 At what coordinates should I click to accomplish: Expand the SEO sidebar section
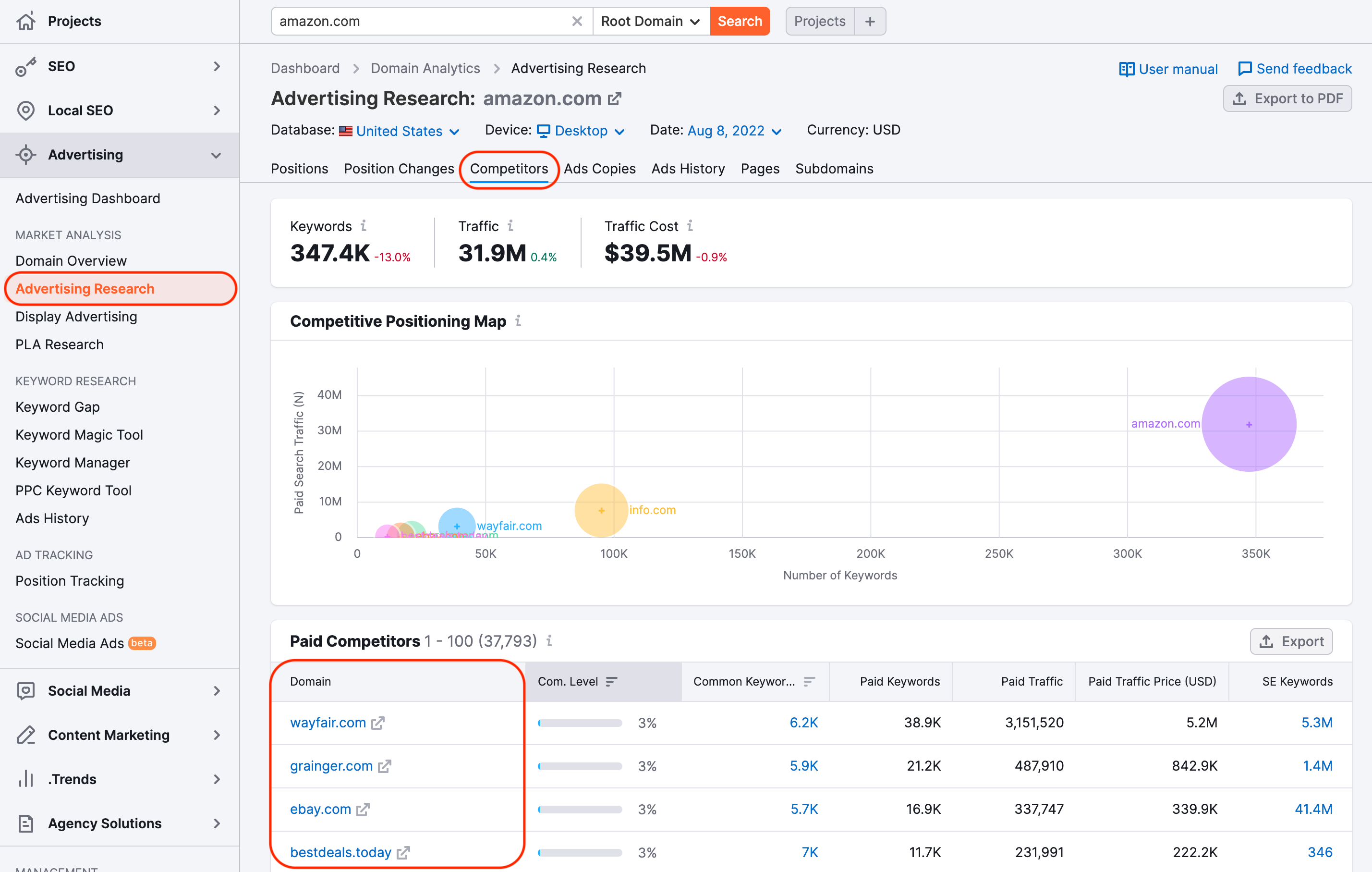[x=216, y=66]
